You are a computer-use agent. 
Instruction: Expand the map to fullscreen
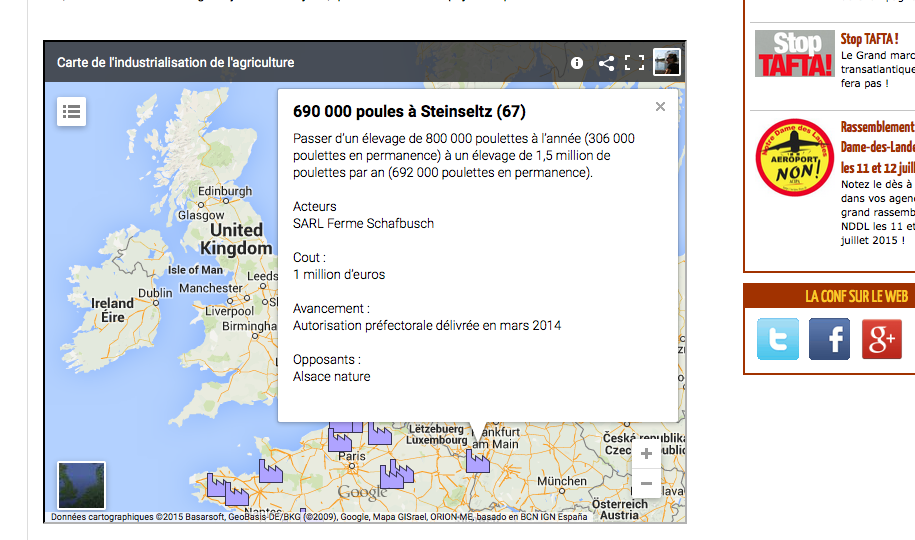tap(634, 63)
